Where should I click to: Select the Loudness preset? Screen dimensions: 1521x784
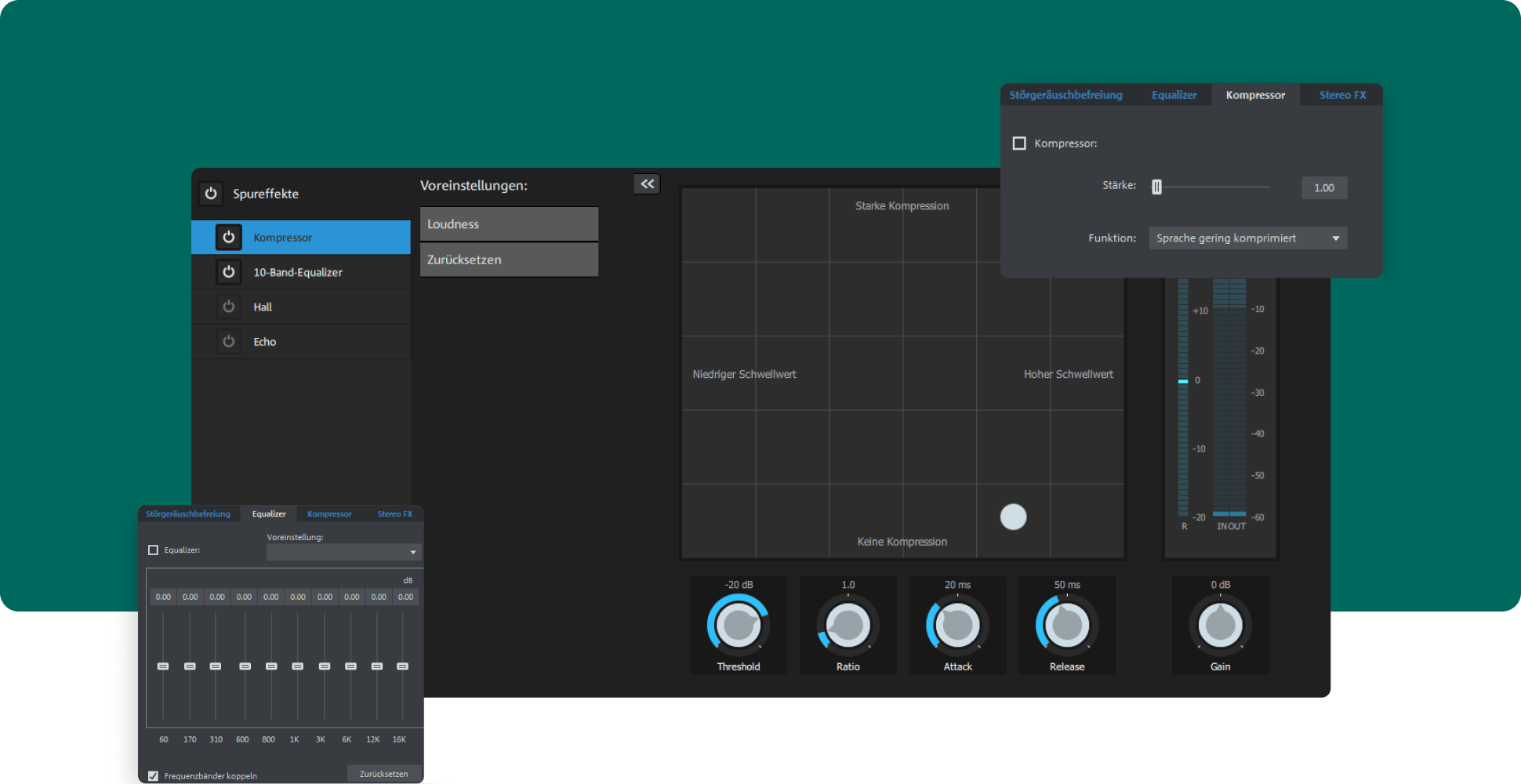point(509,224)
